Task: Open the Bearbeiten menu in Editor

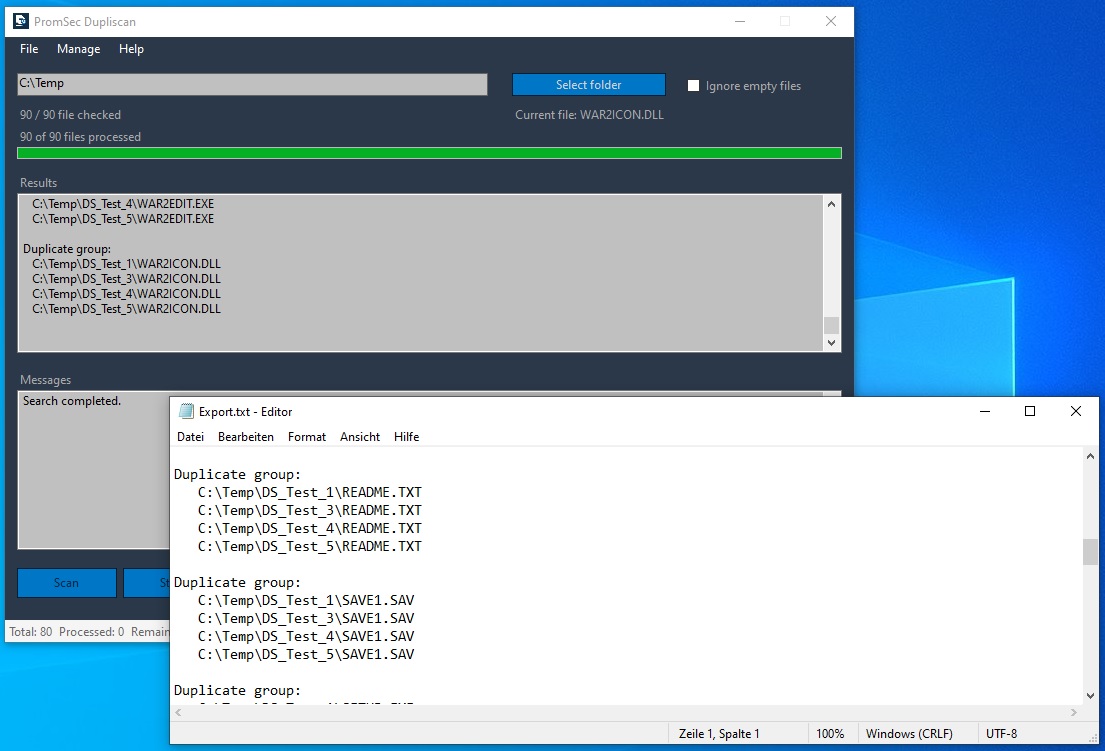Action: coord(245,437)
